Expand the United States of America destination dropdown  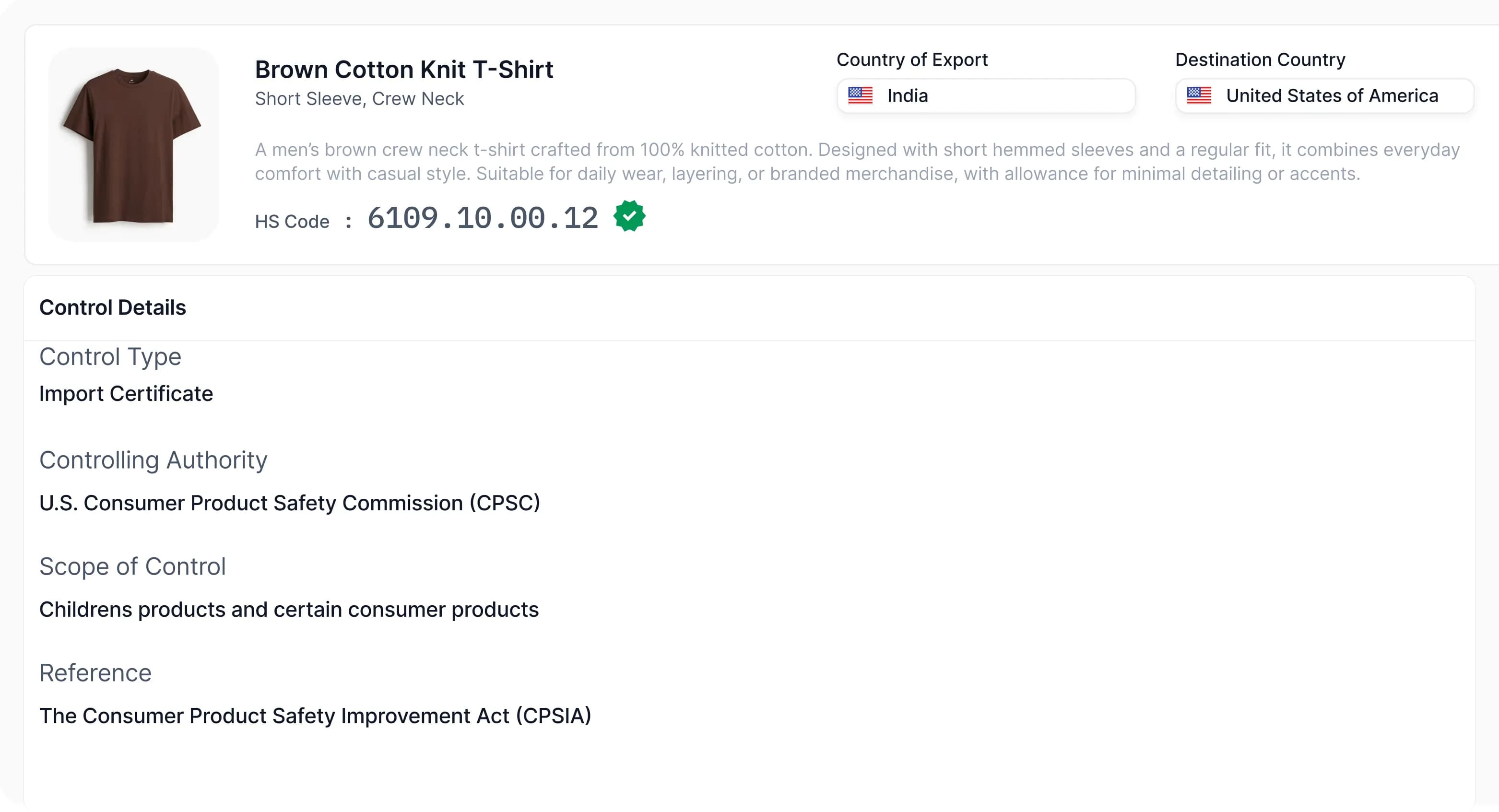pos(1324,96)
